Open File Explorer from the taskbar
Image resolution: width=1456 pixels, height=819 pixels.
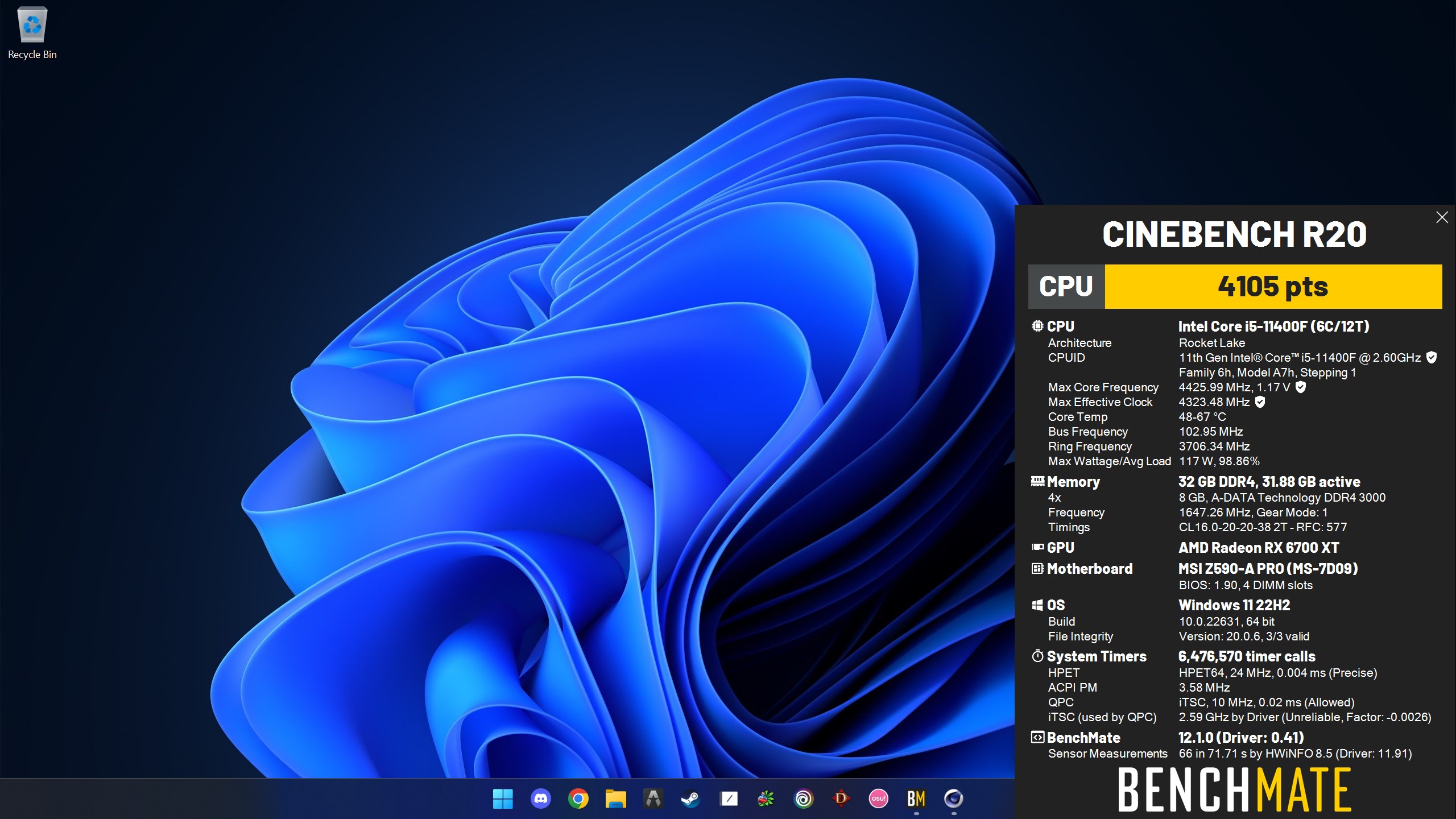(x=615, y=799)
